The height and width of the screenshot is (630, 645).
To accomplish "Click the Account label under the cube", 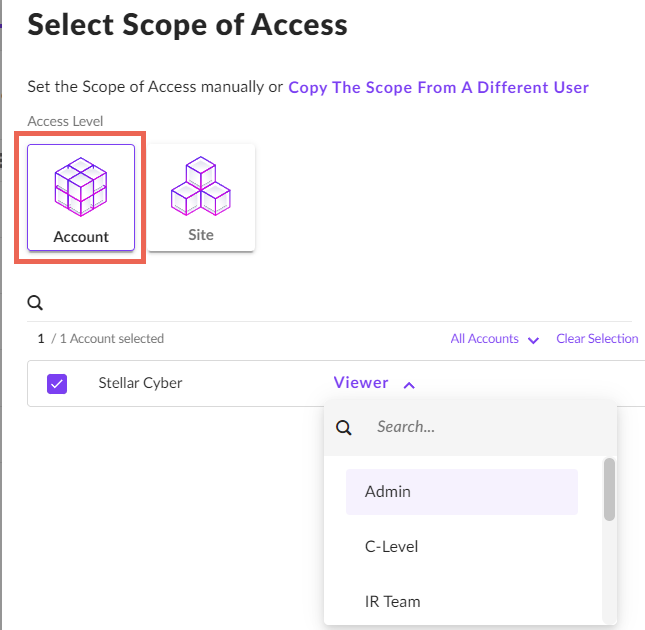I will pyautogui.click(x=81, y=237).
